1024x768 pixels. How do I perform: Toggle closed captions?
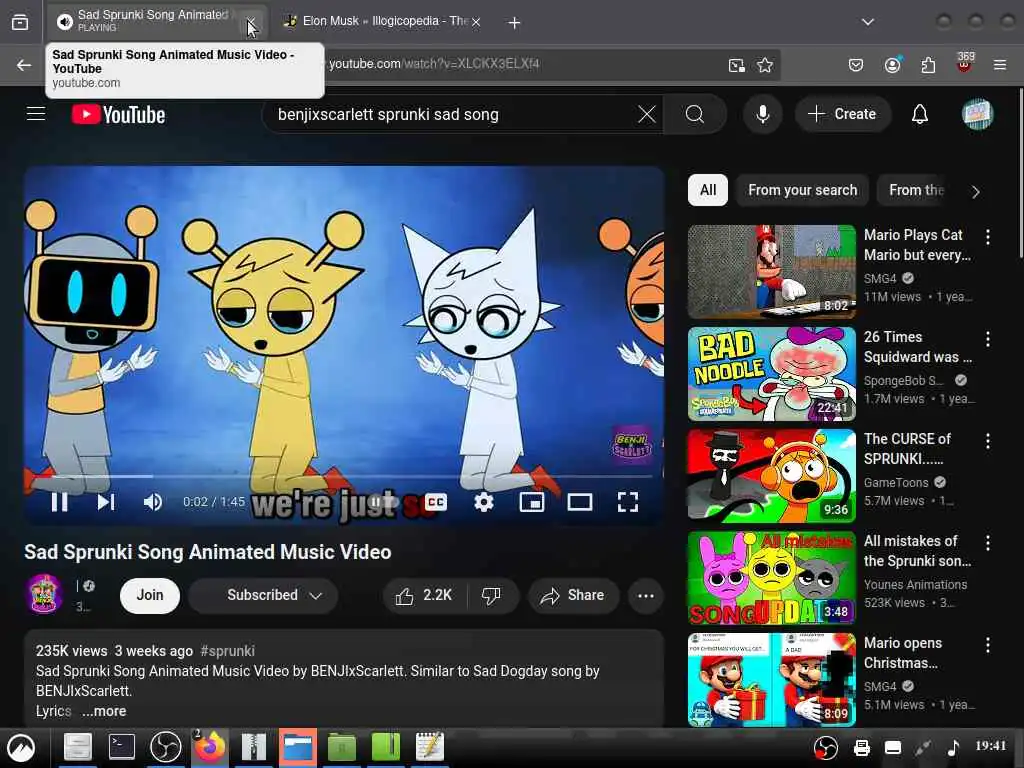[x=436, y=502]
